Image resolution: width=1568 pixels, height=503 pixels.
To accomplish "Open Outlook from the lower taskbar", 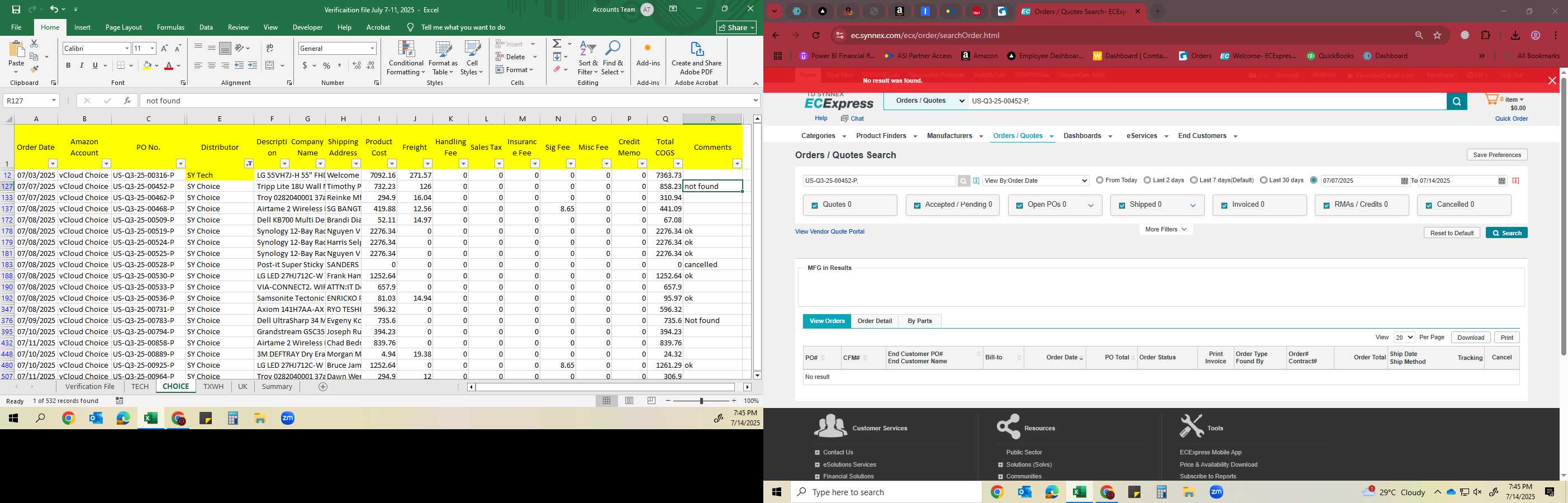I will point(1024,492).
